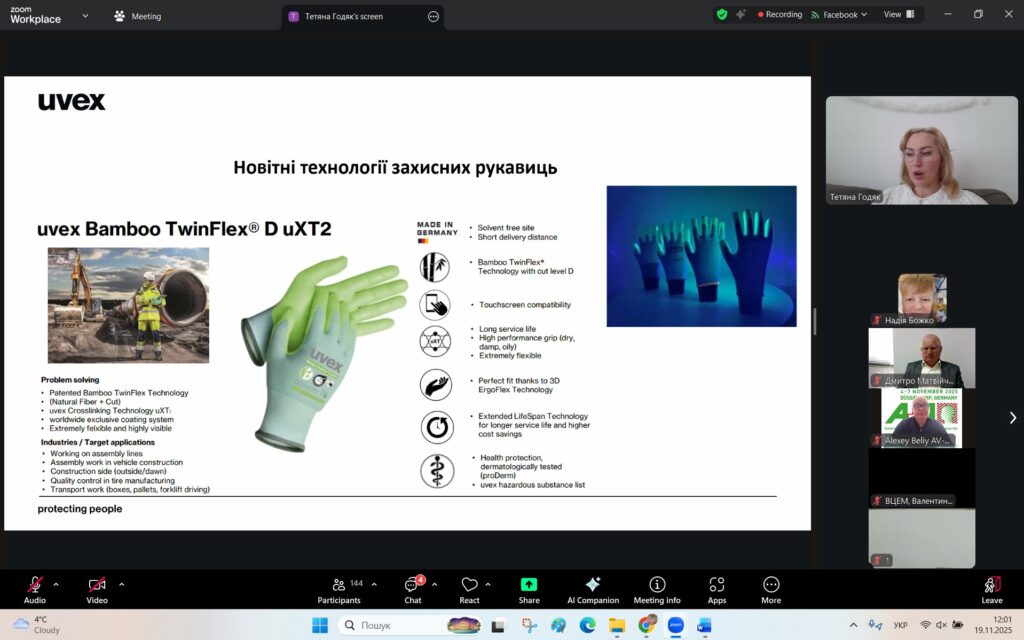
Task: Click the Windows Search box in taskbar
Action: (x=390, y=625)
